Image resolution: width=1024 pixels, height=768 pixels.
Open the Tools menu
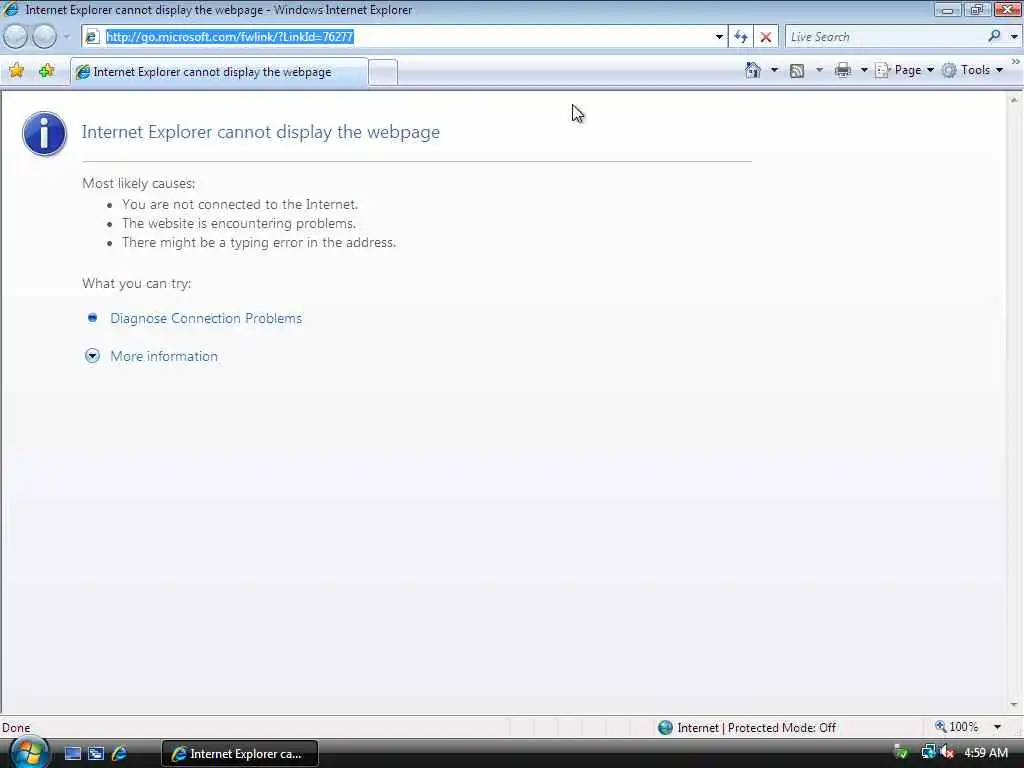[x=972, y=70]
